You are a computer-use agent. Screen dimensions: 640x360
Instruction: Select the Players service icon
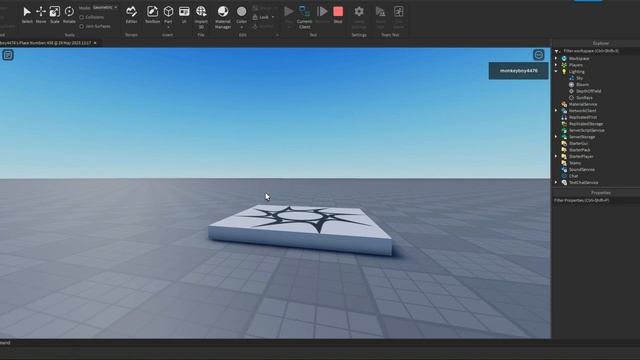point(564,65)
